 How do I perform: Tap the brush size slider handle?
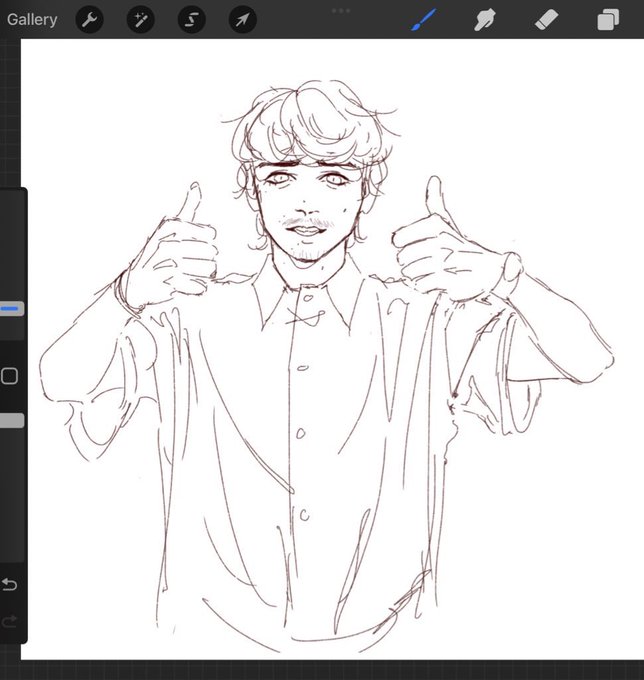tap(12, 309)
